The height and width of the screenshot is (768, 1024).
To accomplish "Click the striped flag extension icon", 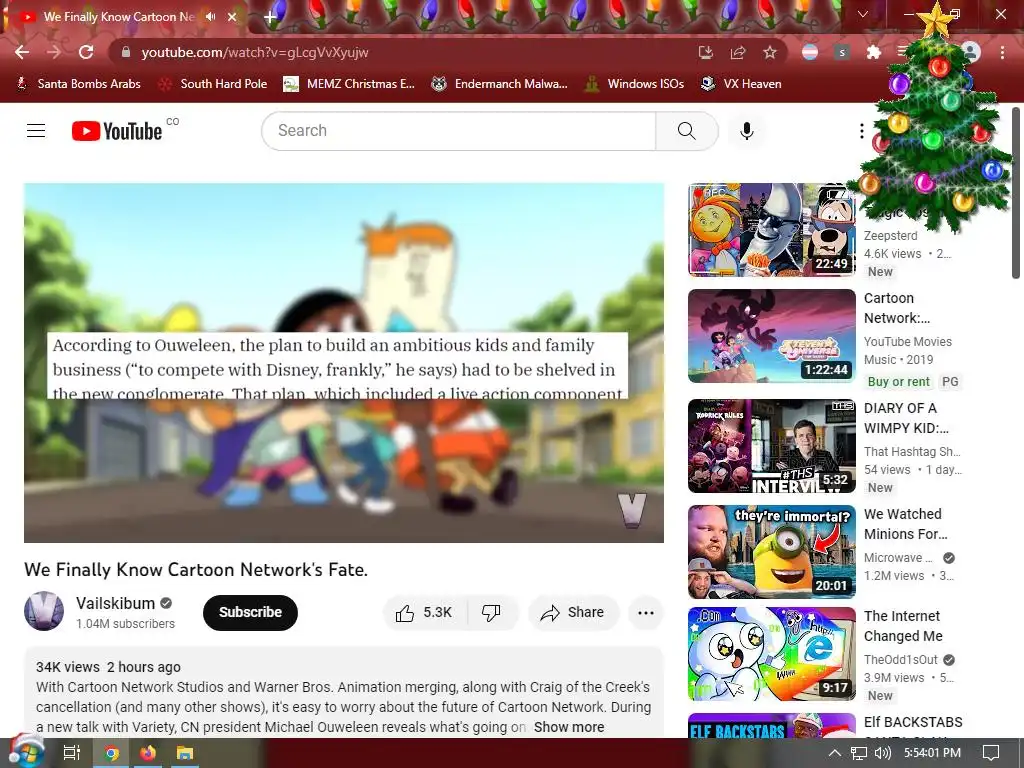I will [x=810, y=52].
